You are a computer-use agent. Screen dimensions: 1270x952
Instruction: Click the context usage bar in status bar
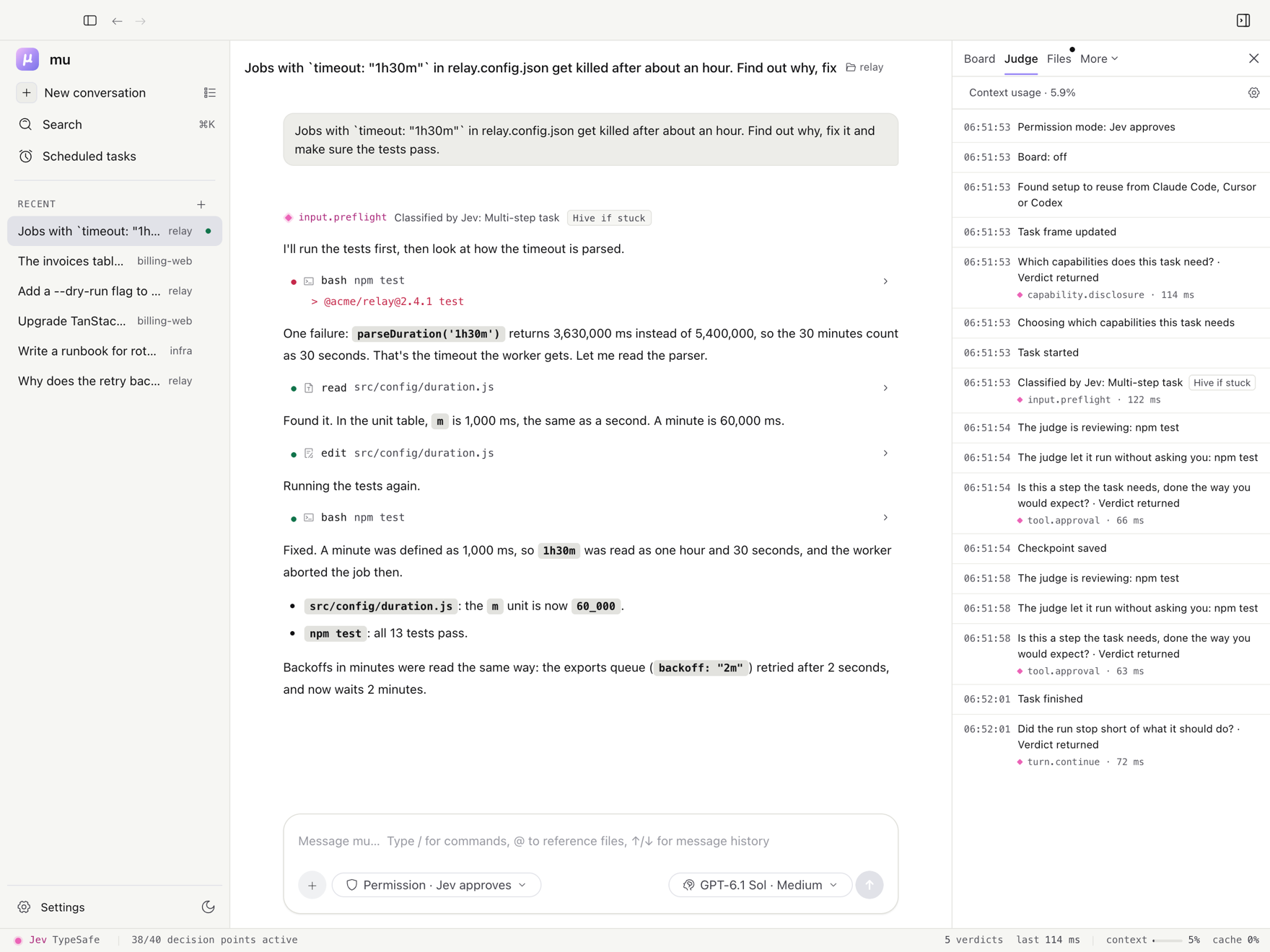tap(1167, 940)
